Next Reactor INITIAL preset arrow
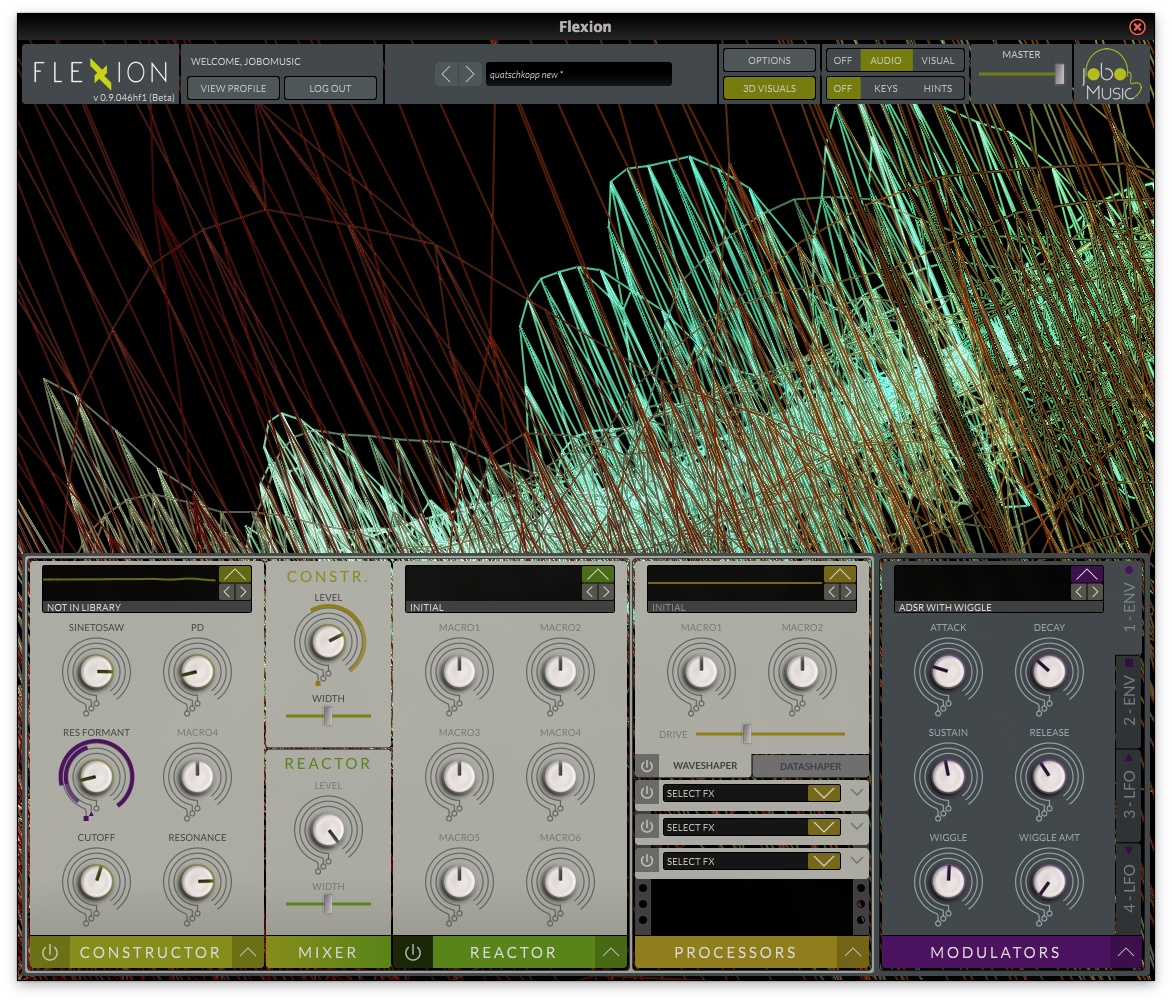The height and width of the screenshot is (1002, 1172). (x=606, y=592)
